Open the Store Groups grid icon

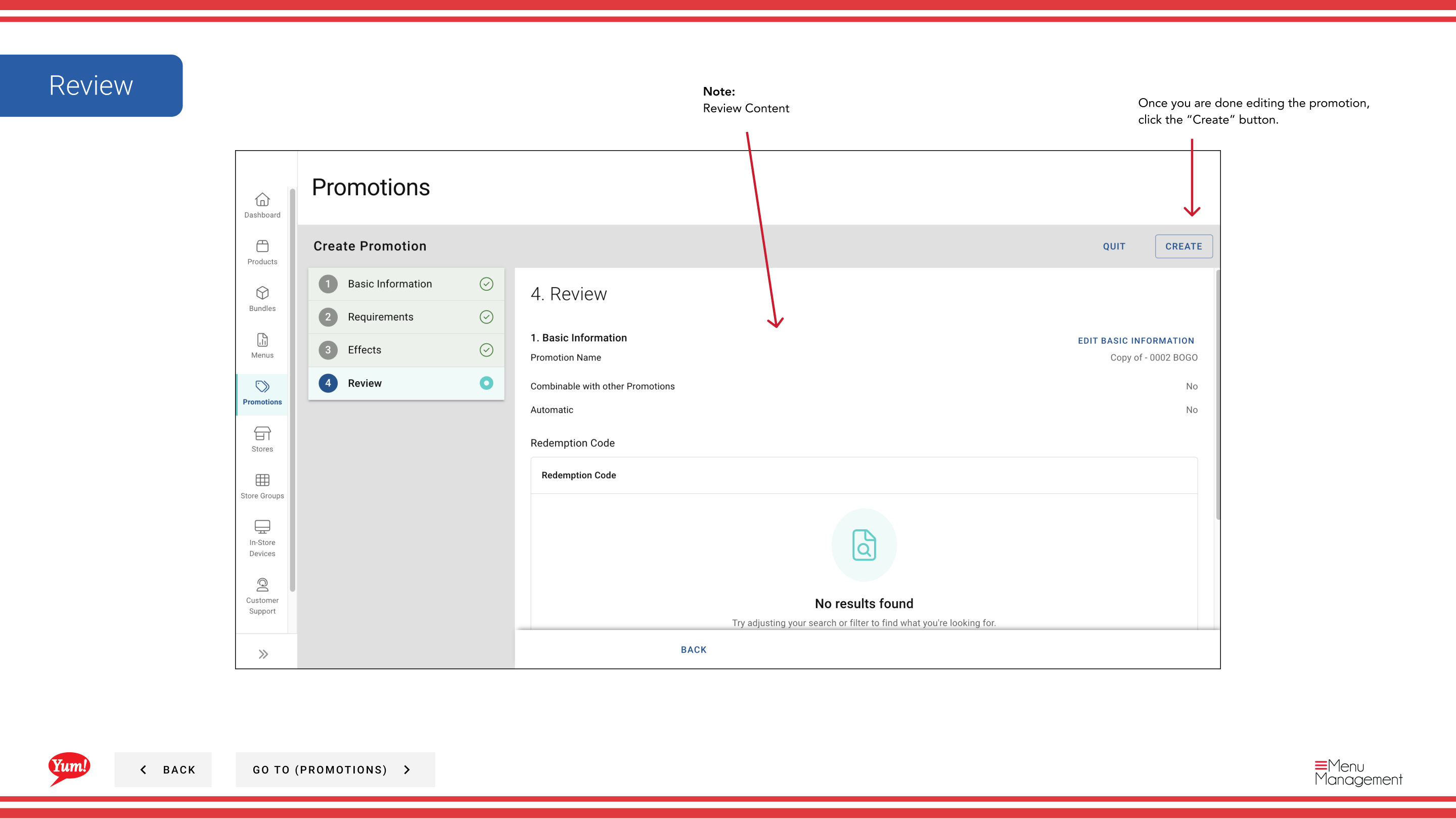(x=262, y=480)
